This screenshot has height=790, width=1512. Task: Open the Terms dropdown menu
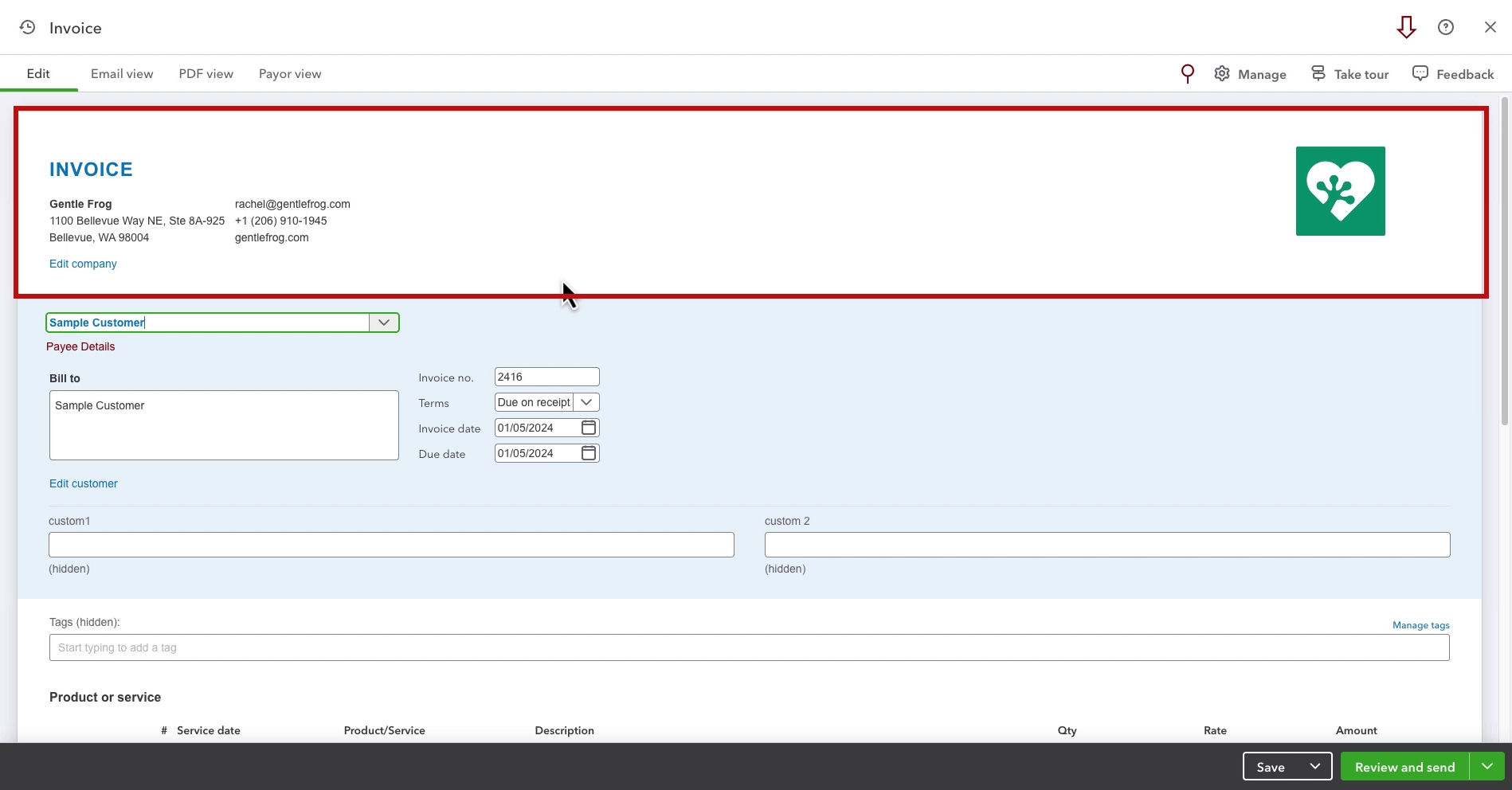point(586,402)
